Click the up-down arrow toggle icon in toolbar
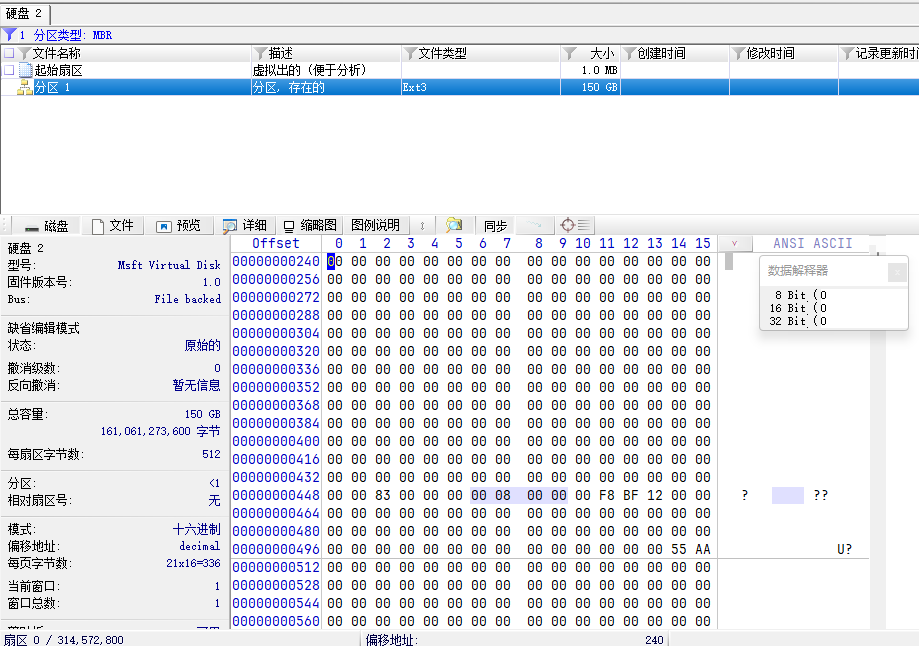 coord(422,226)
